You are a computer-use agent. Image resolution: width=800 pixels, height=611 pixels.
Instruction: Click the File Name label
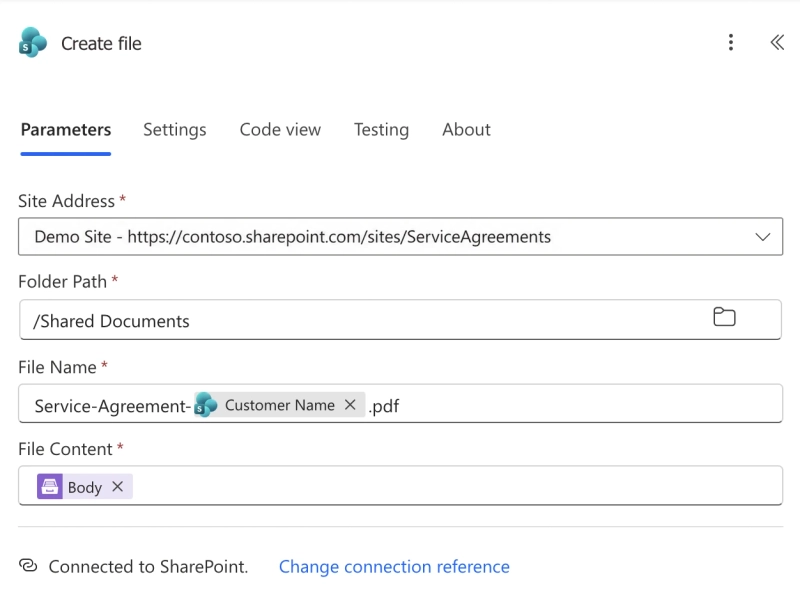[x=57, y=367]
